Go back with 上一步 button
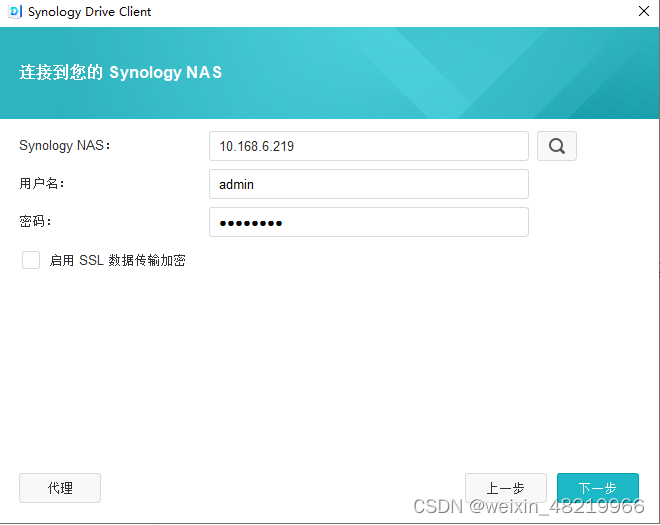The width and height of the screenshot is (660, 525). 506,488
